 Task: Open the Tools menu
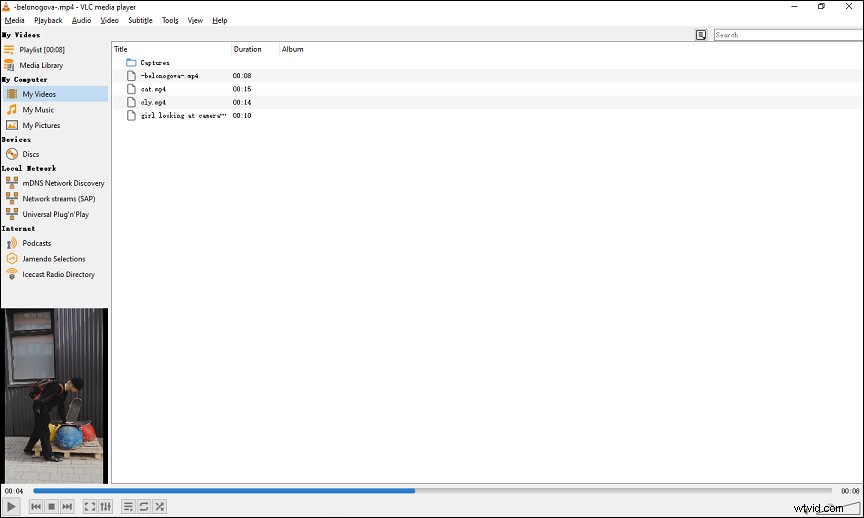coord(170,20)
